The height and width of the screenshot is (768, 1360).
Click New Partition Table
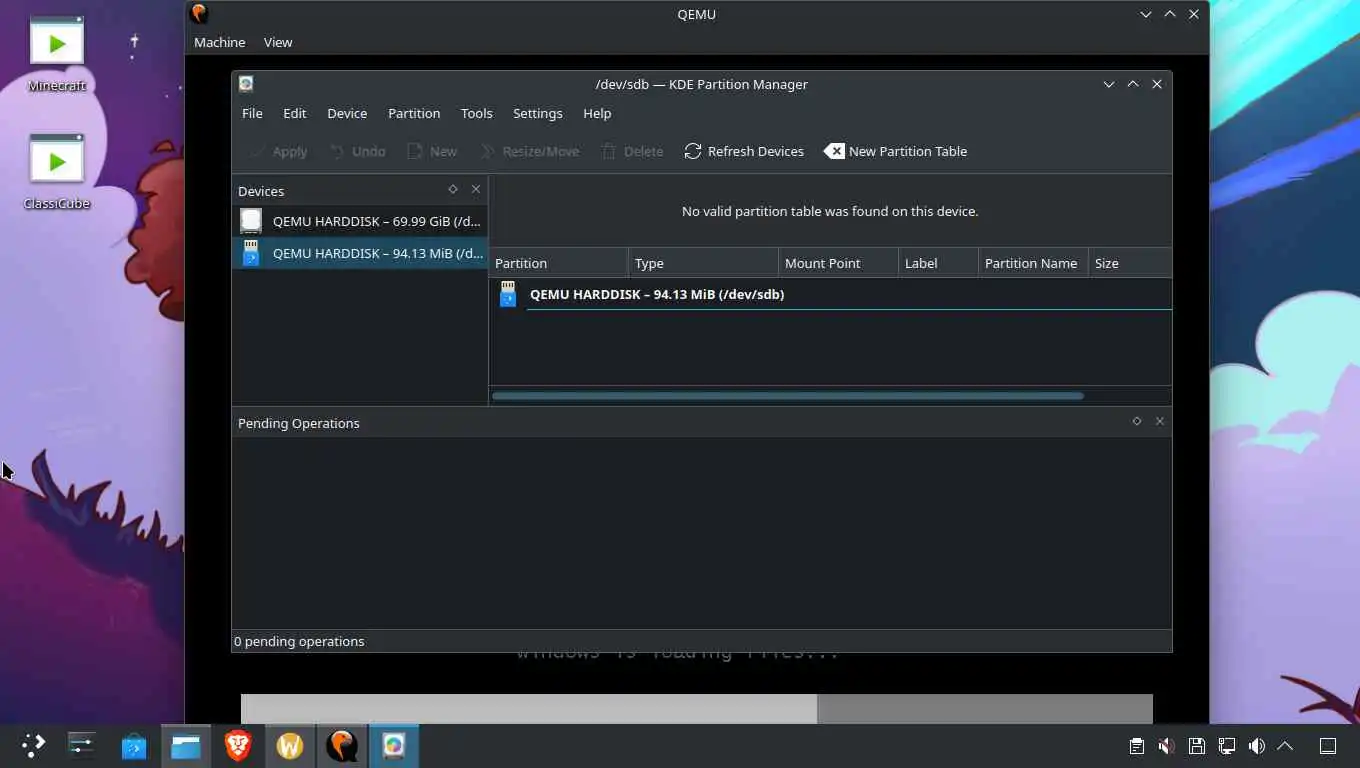tap(895, 151)
